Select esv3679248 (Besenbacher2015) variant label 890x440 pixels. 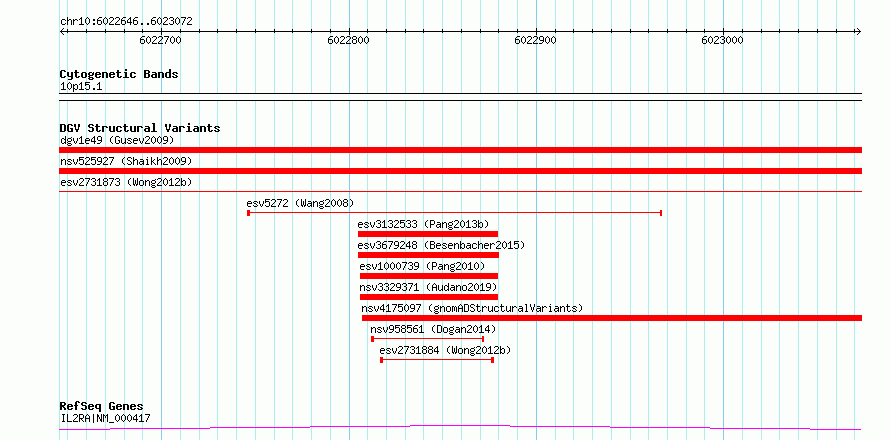442,245
